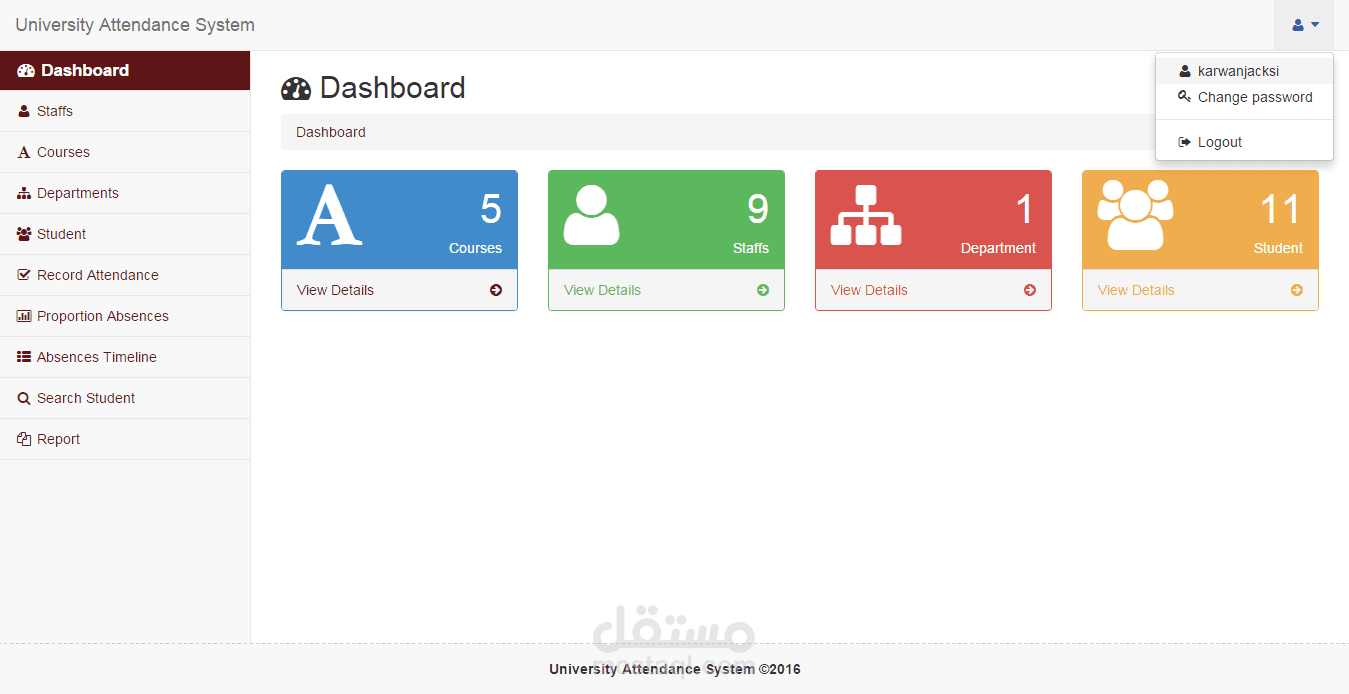This screenshot has width=1349, height=694.
Task: Click the list icon for Absences Timeline
Action: (24, 357)
